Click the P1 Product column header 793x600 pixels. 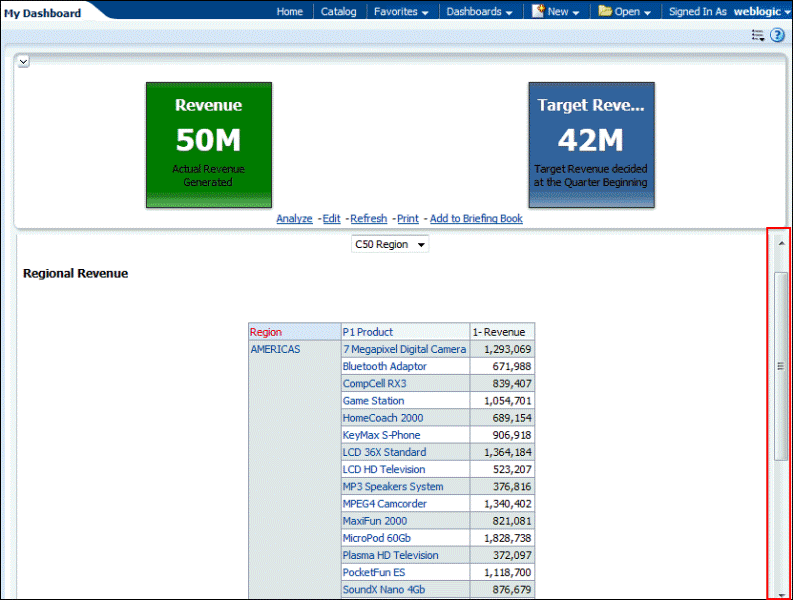click(405, 332)
